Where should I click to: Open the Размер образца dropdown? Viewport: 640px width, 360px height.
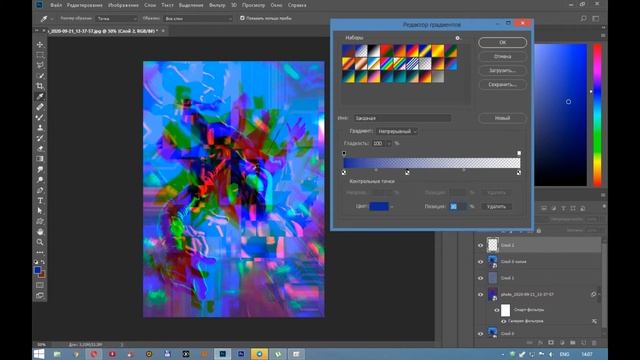click(x=116, y=18)
